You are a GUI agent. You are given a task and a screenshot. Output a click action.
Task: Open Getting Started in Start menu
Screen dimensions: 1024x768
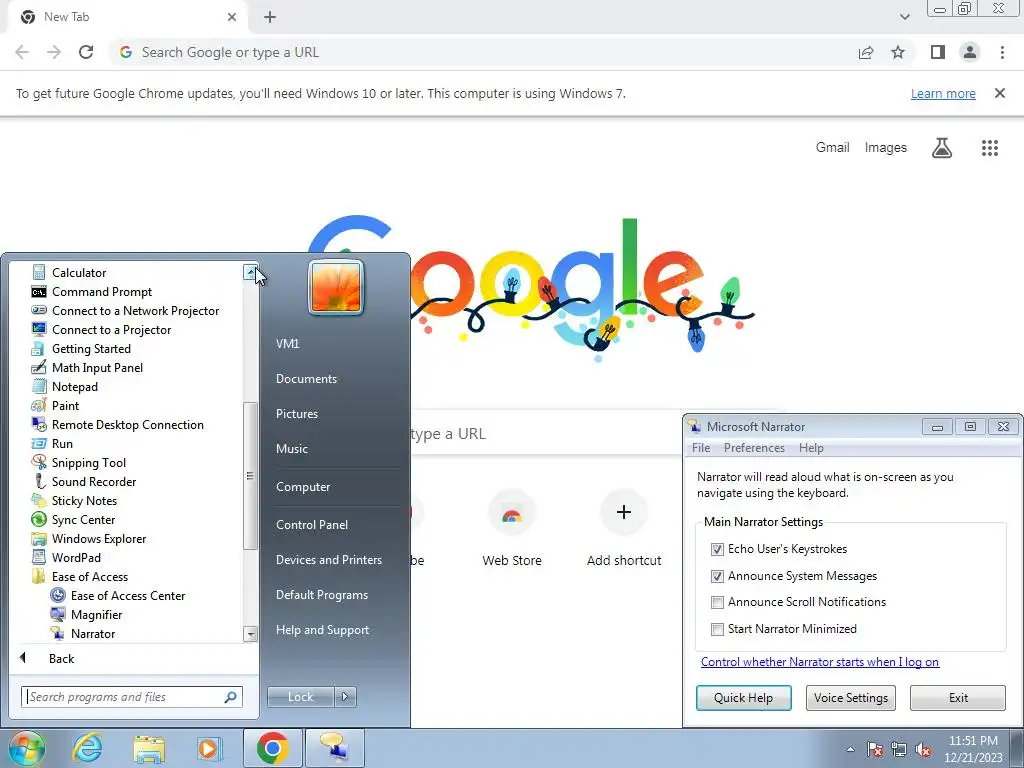coord(91,348)
